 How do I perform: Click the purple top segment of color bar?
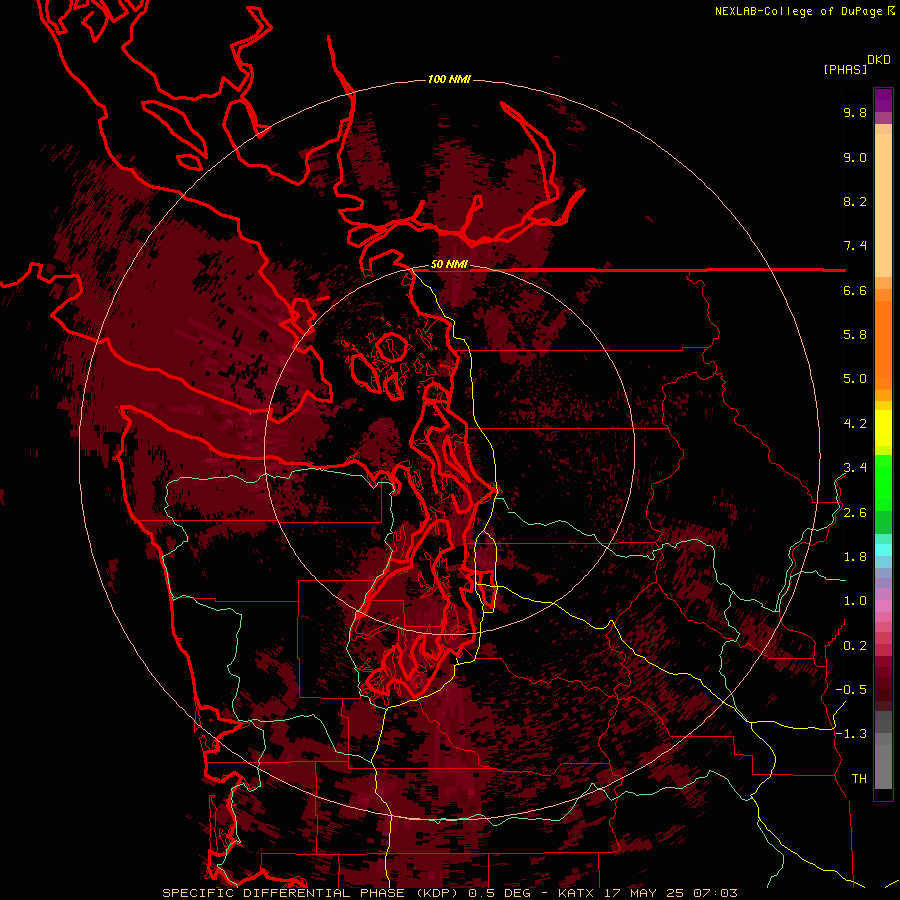(883, 100)
